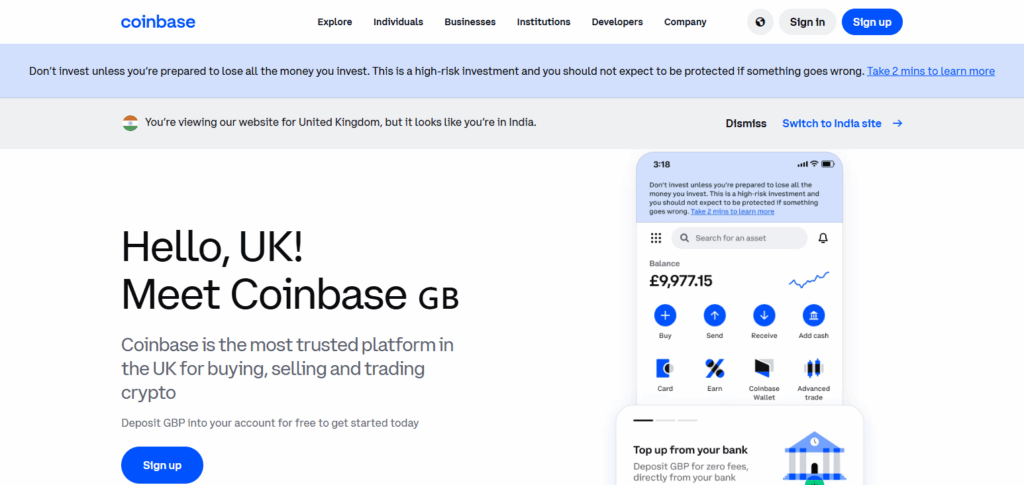This screenshot has height=485, width=1024.
Task: Click the India flag icon
Action: pyautogui.click(x=131, y=123)
